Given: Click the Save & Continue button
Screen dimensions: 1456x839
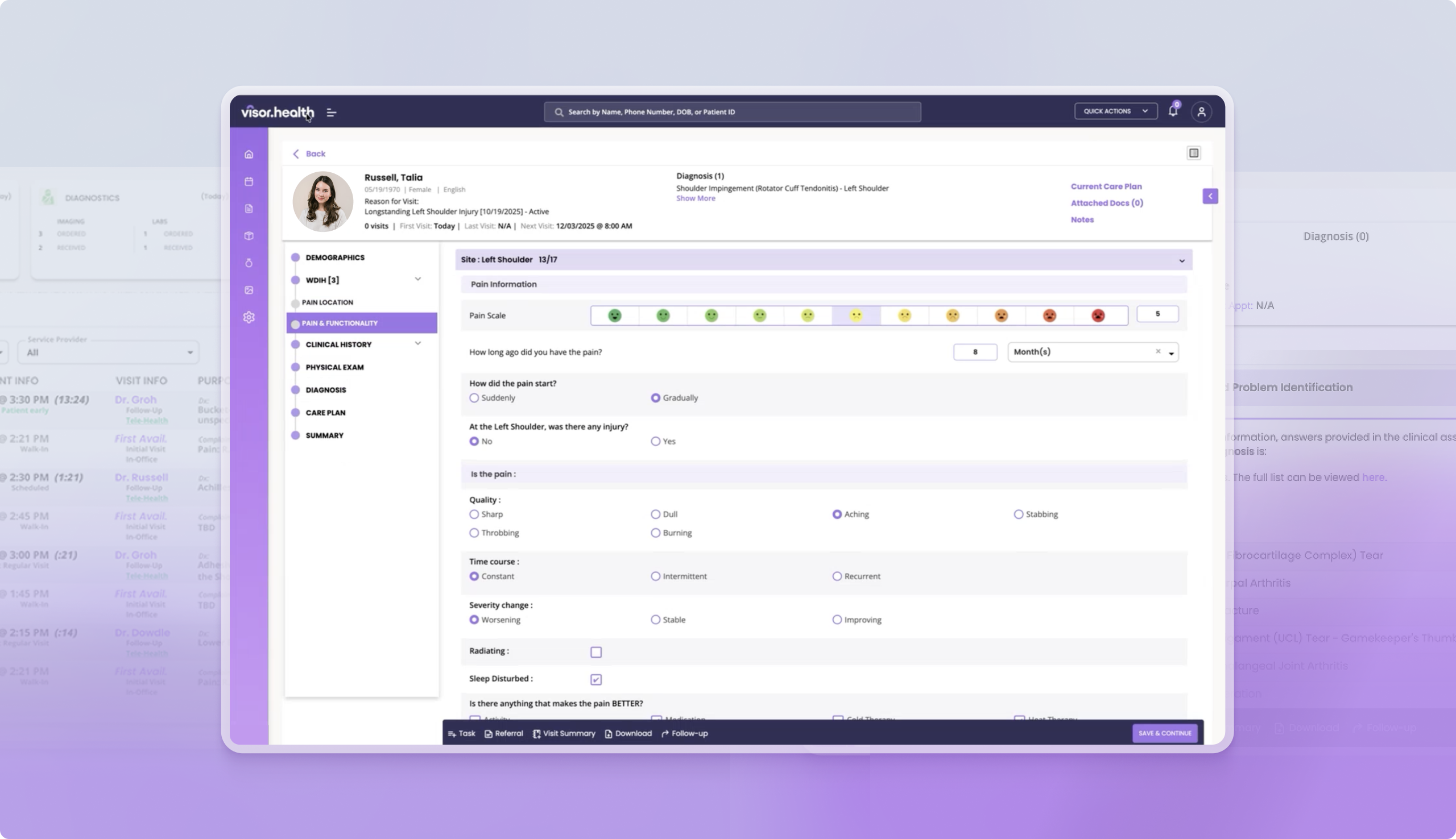Looking at the screenshot, I should (x=1165, y=733).
